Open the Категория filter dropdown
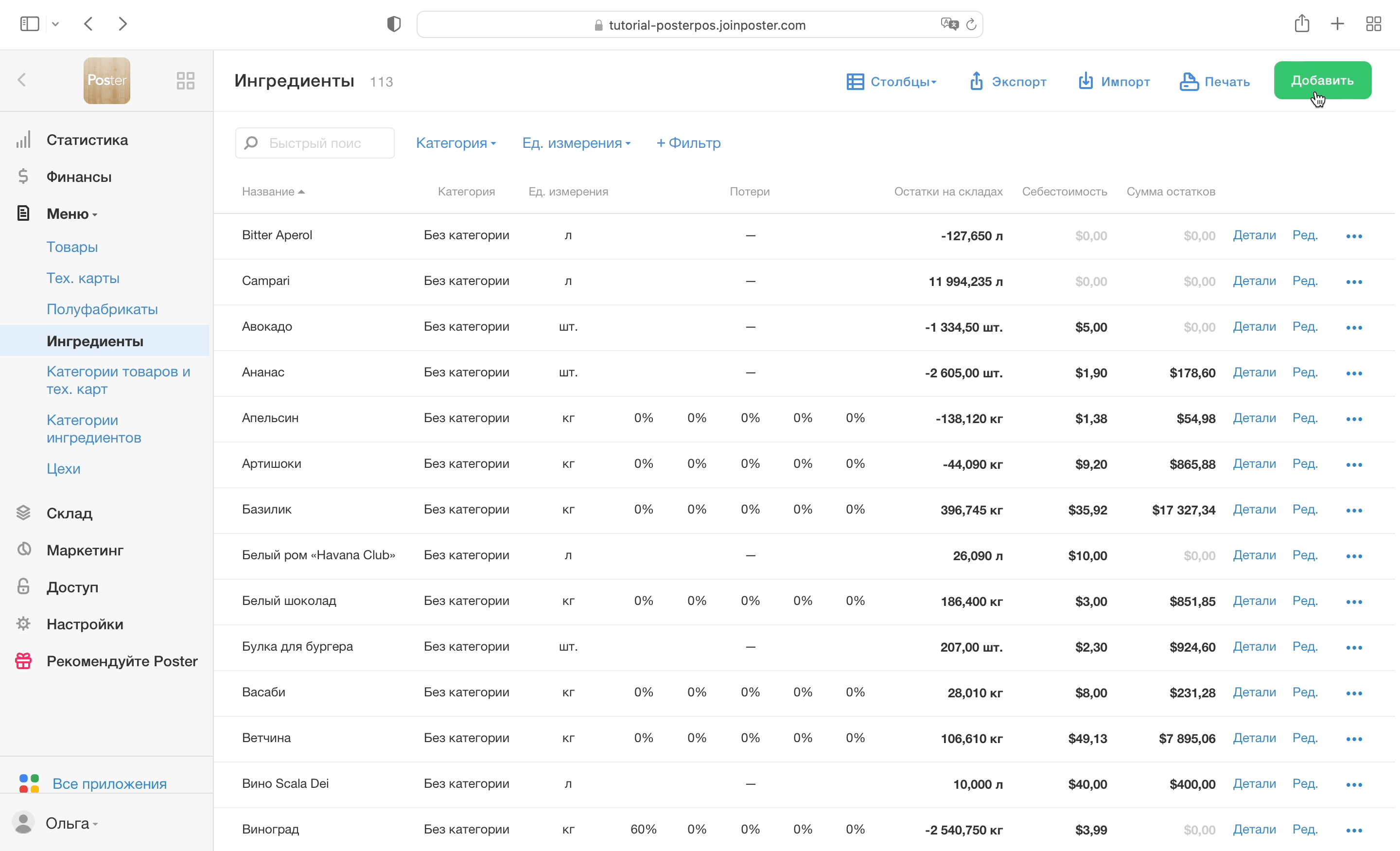Image resolution: width=1400 pixels, height=851 pixels. coord(455,142)
